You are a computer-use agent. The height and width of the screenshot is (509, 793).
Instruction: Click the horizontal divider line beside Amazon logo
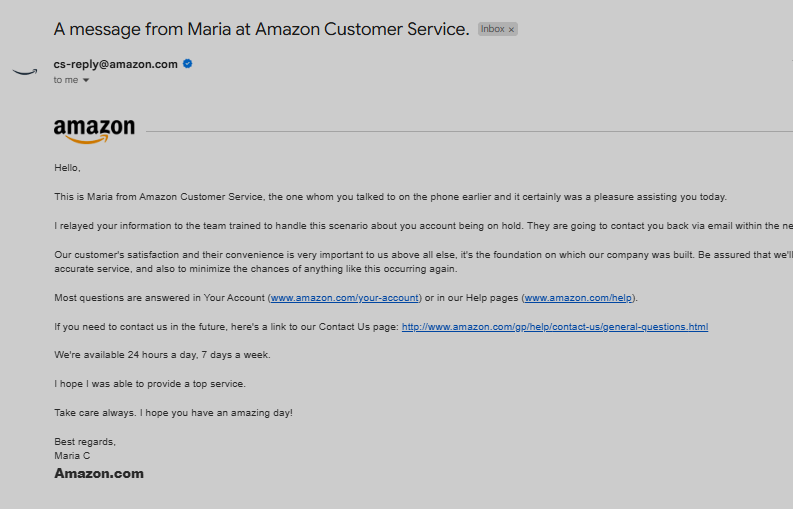tap(469, 132)
